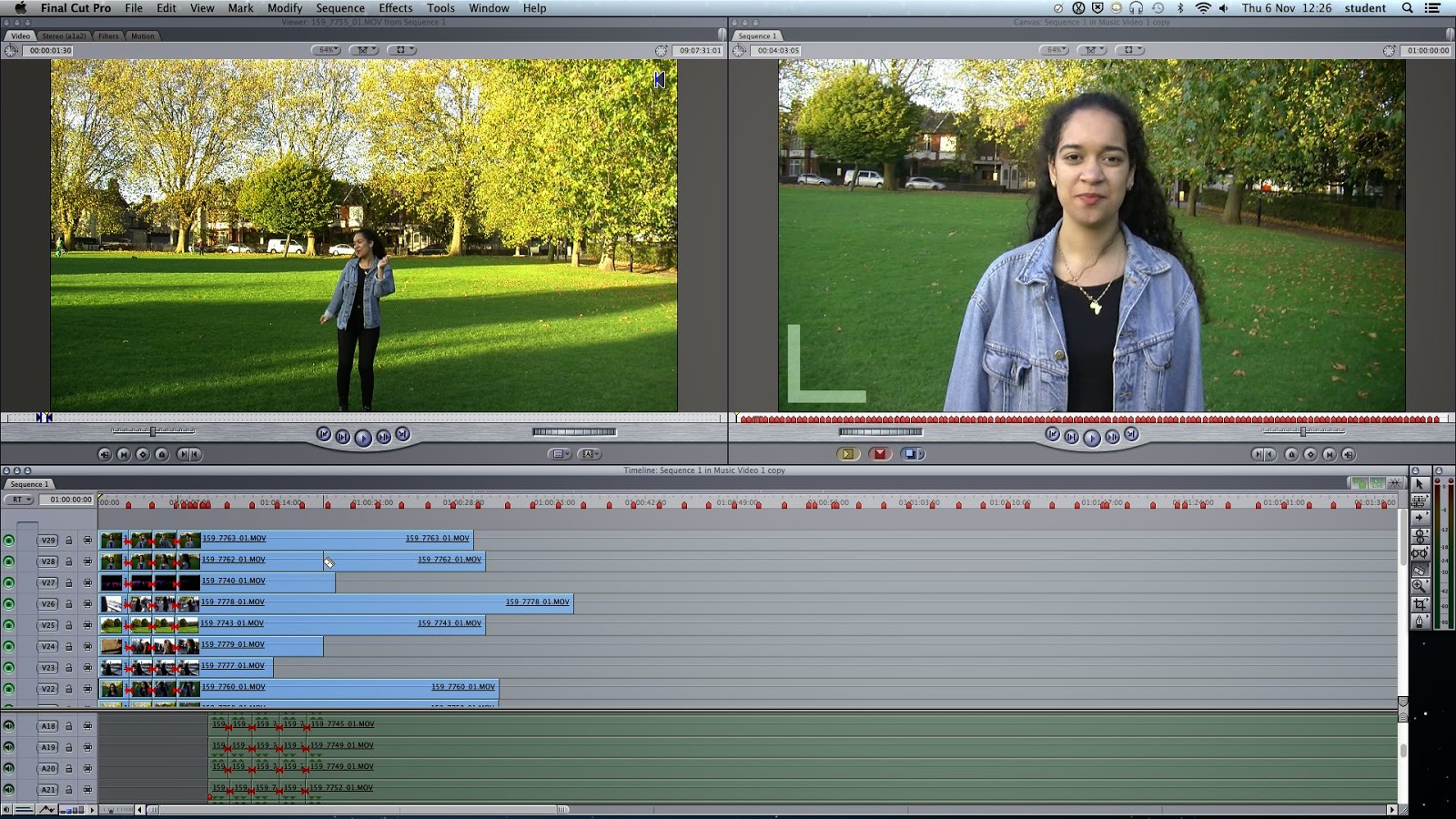Image resolution: width=1456 pixels, height=819 pixels.
Task: Adjust the Canvas shuttle control slider
Action: (x=1303, y=431)
